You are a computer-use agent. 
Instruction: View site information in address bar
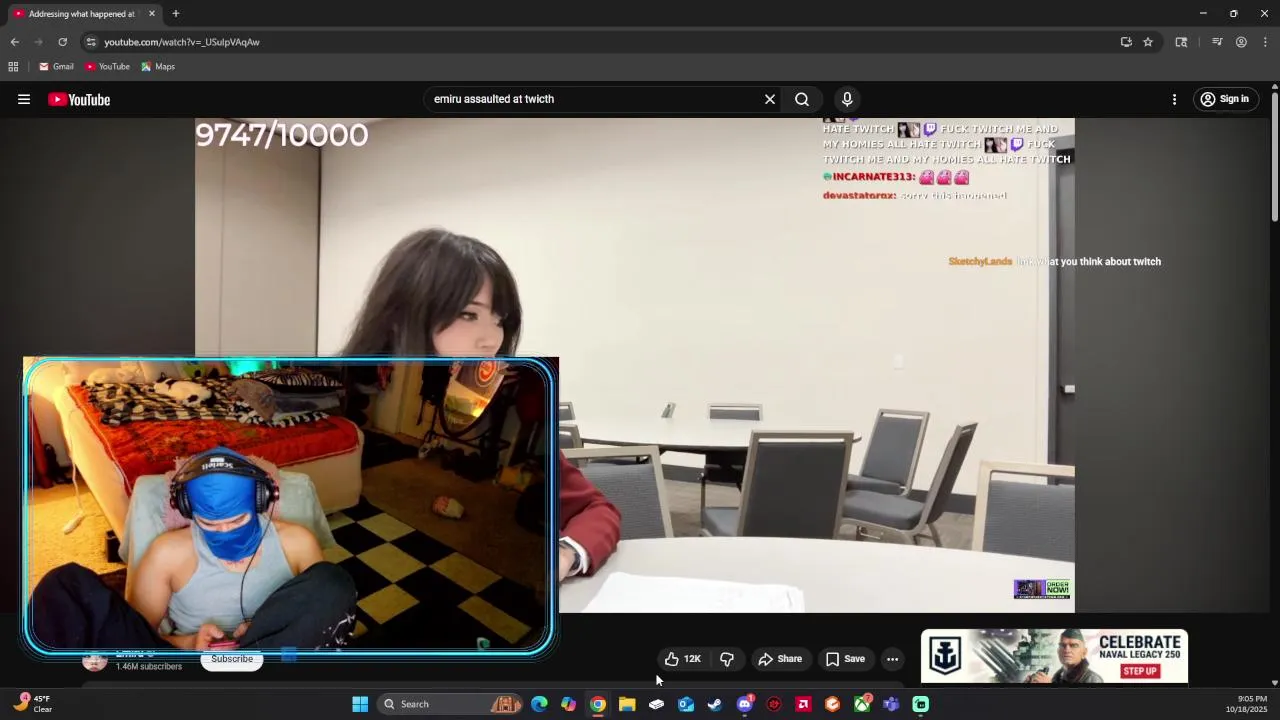[x=91, y=42]
